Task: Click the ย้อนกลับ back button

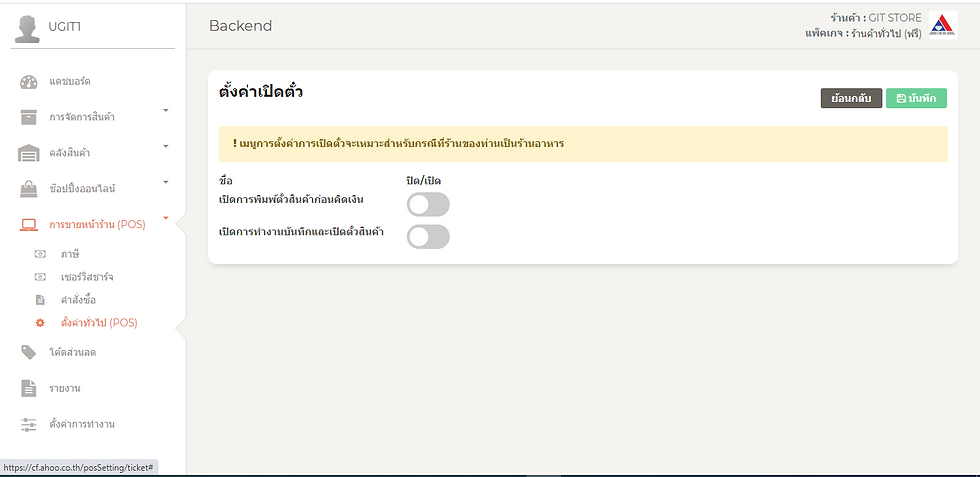Action: (851, 98)
